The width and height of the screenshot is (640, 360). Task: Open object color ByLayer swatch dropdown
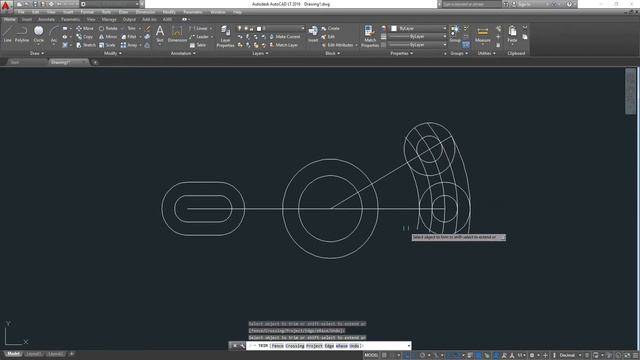[x=417, y=28]
